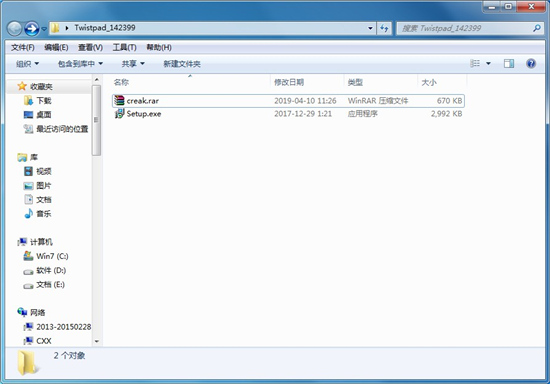Open the 查看(V) menu
Viewport: 550px width, 384px height.
tap(90, 47)
